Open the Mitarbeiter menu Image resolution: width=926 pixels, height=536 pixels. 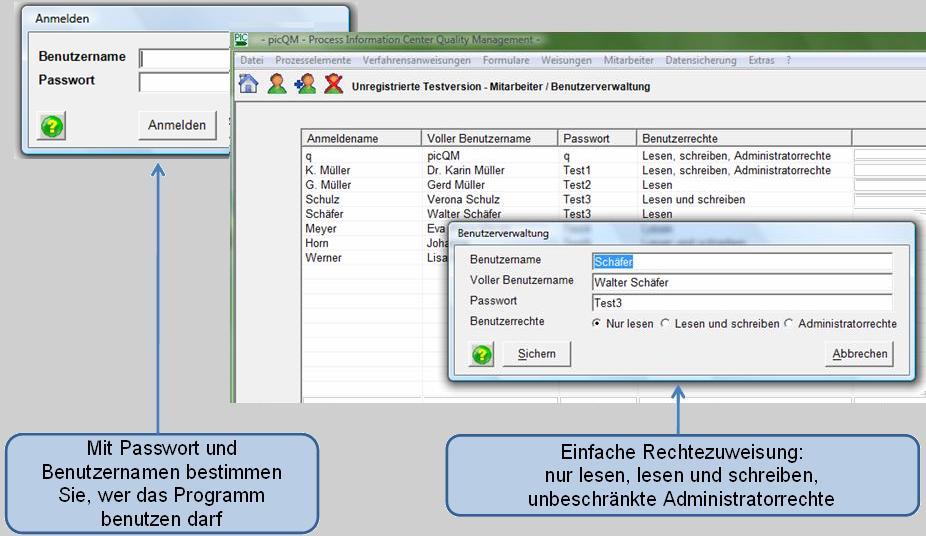(x=629, y=60)
